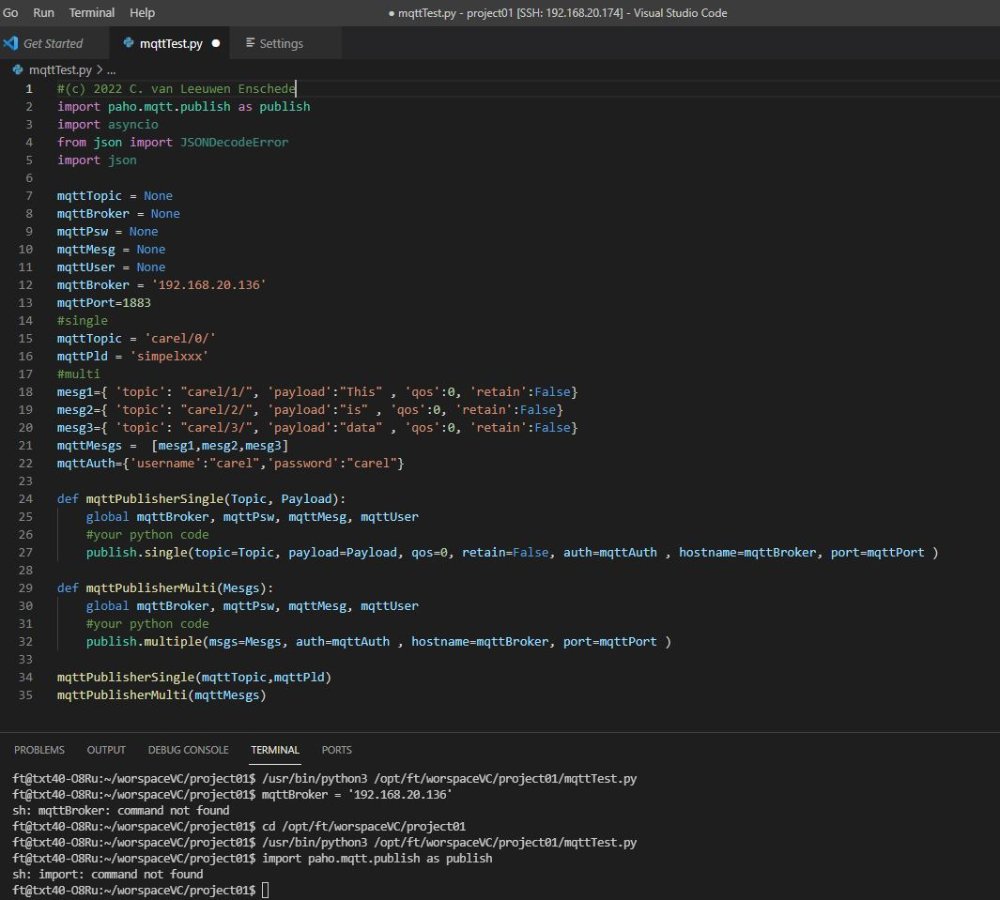
Task: Click the Settings tab list icon
Action: (250, 43)
